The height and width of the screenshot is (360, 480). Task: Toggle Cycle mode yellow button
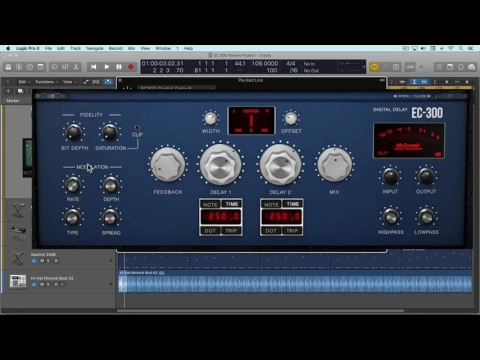375,67
